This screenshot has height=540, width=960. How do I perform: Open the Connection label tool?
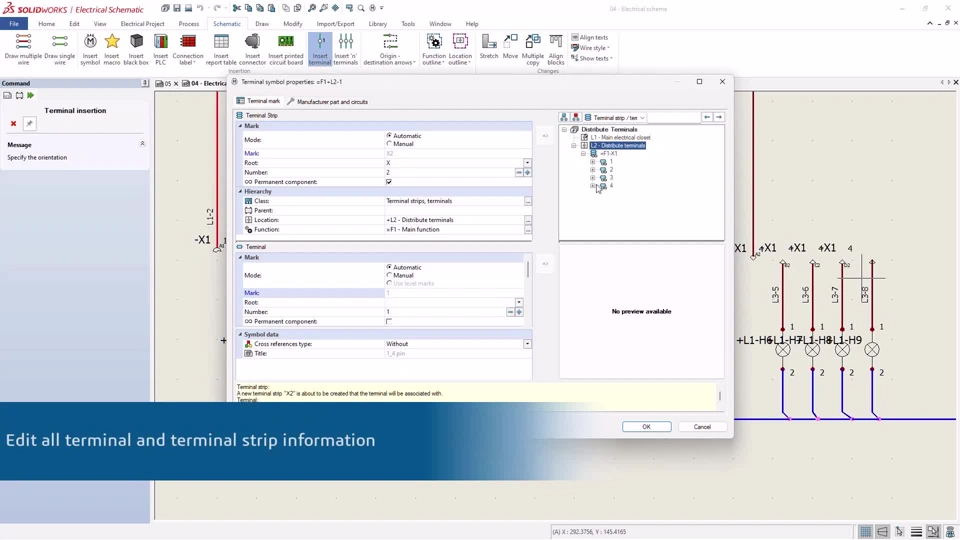(x=188, y=49)
